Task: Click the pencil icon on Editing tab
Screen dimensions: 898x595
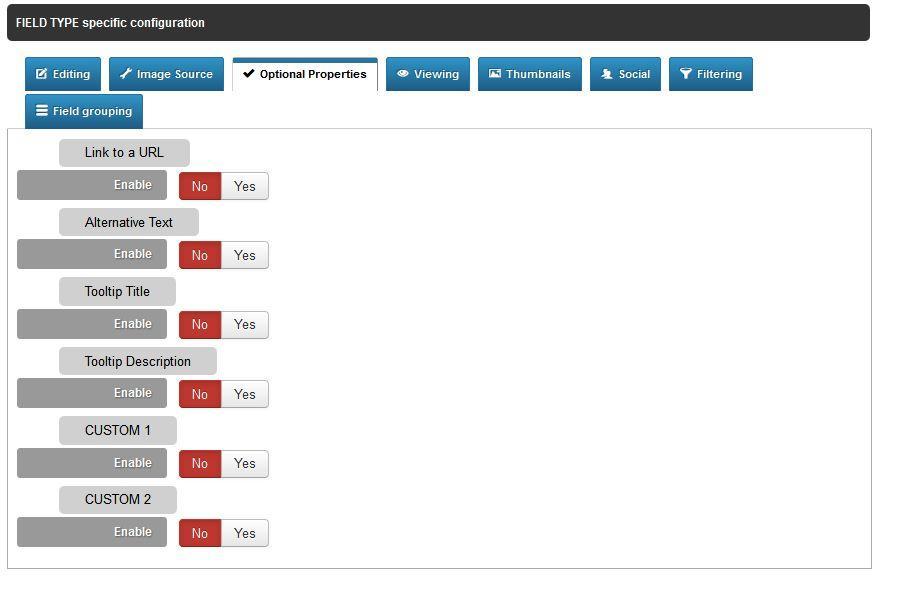Action: point(41,74)
